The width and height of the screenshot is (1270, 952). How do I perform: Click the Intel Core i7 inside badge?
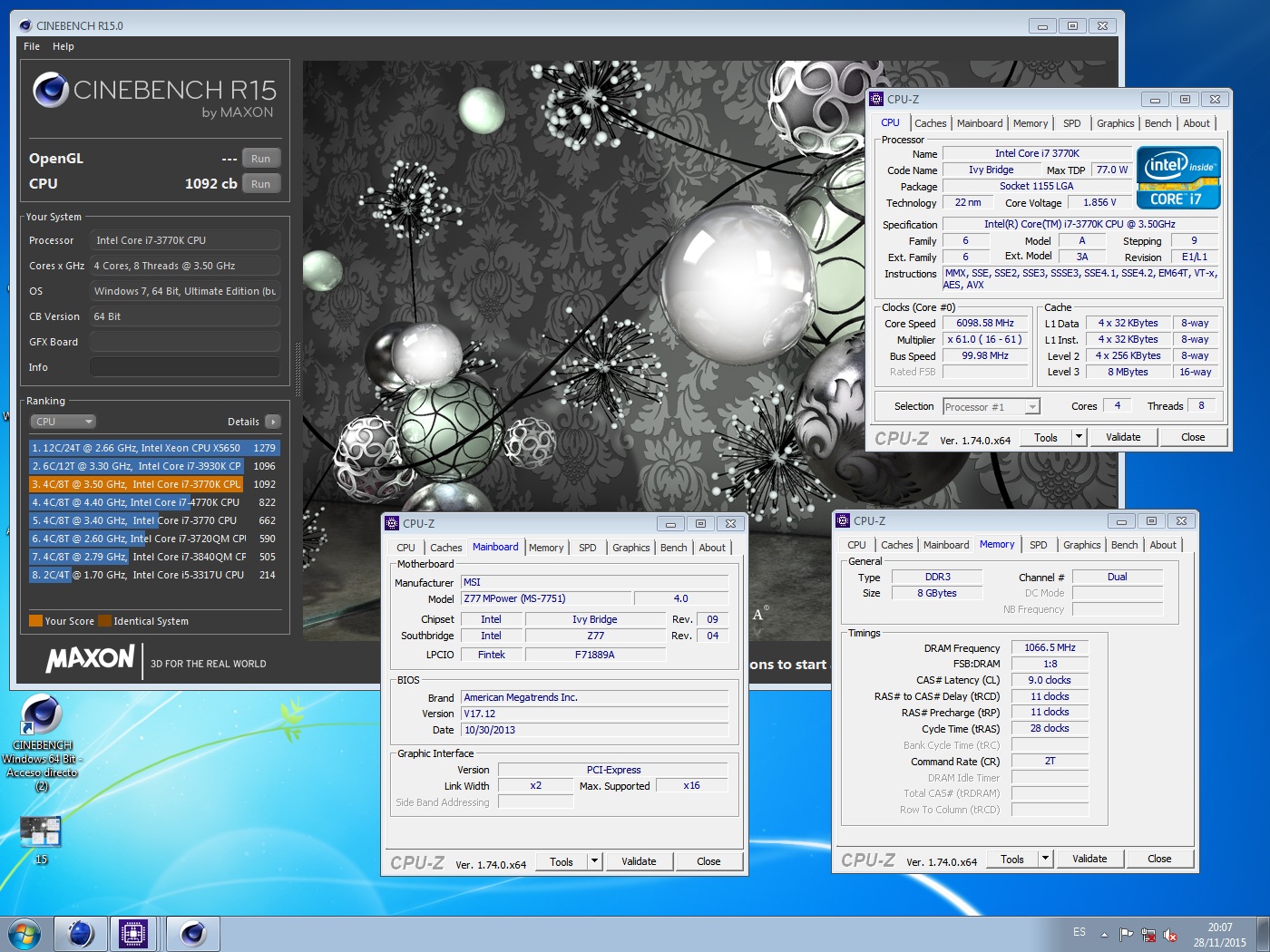(1178, 178)
